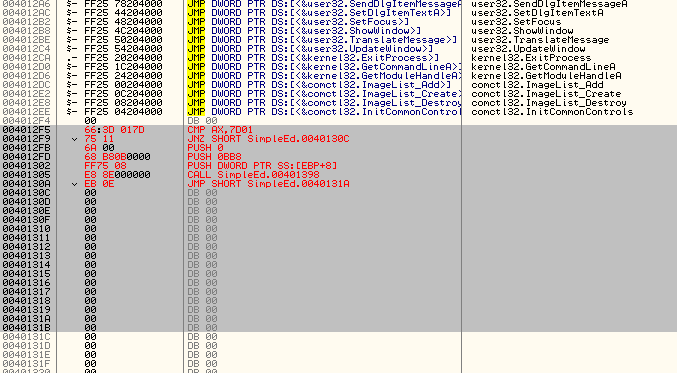
Task: Click the CMP AX,7D01 instruction
Action: pos(220,130)
